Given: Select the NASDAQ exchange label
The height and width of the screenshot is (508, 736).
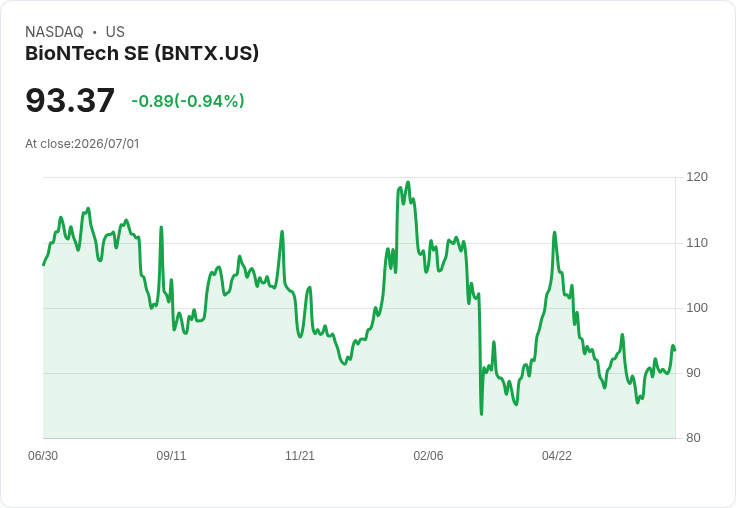Looking at the screenshot, I should (54, 32).
